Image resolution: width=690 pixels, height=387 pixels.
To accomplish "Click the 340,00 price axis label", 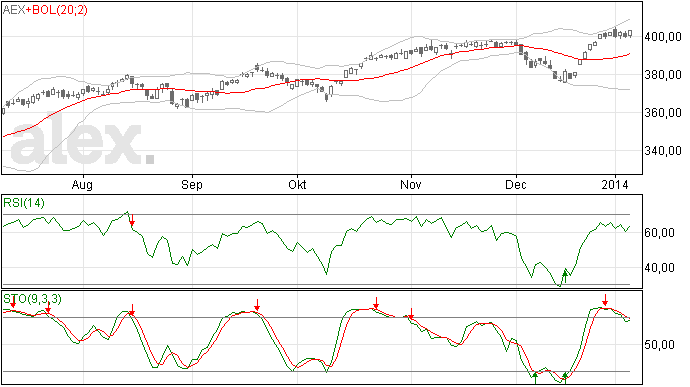I will tap(663, 151).
